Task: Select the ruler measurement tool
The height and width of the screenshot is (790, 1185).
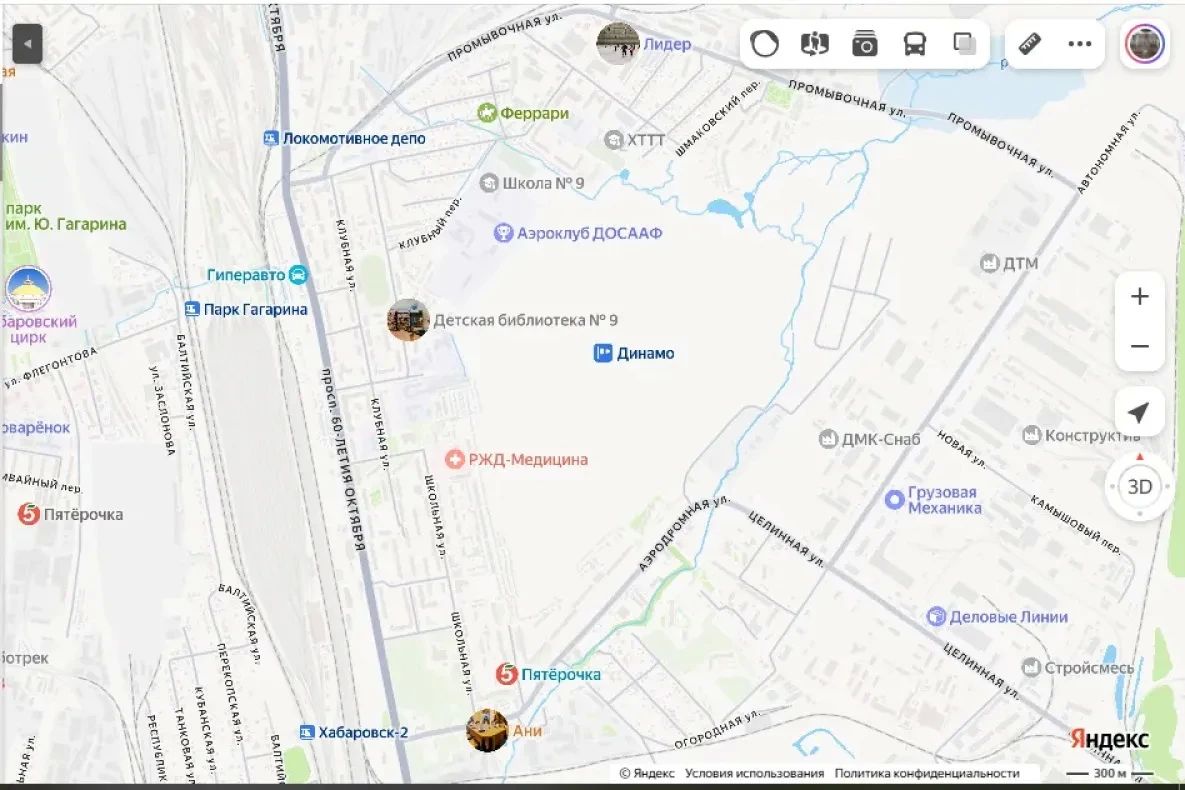Action: [x=1029, y=44]
